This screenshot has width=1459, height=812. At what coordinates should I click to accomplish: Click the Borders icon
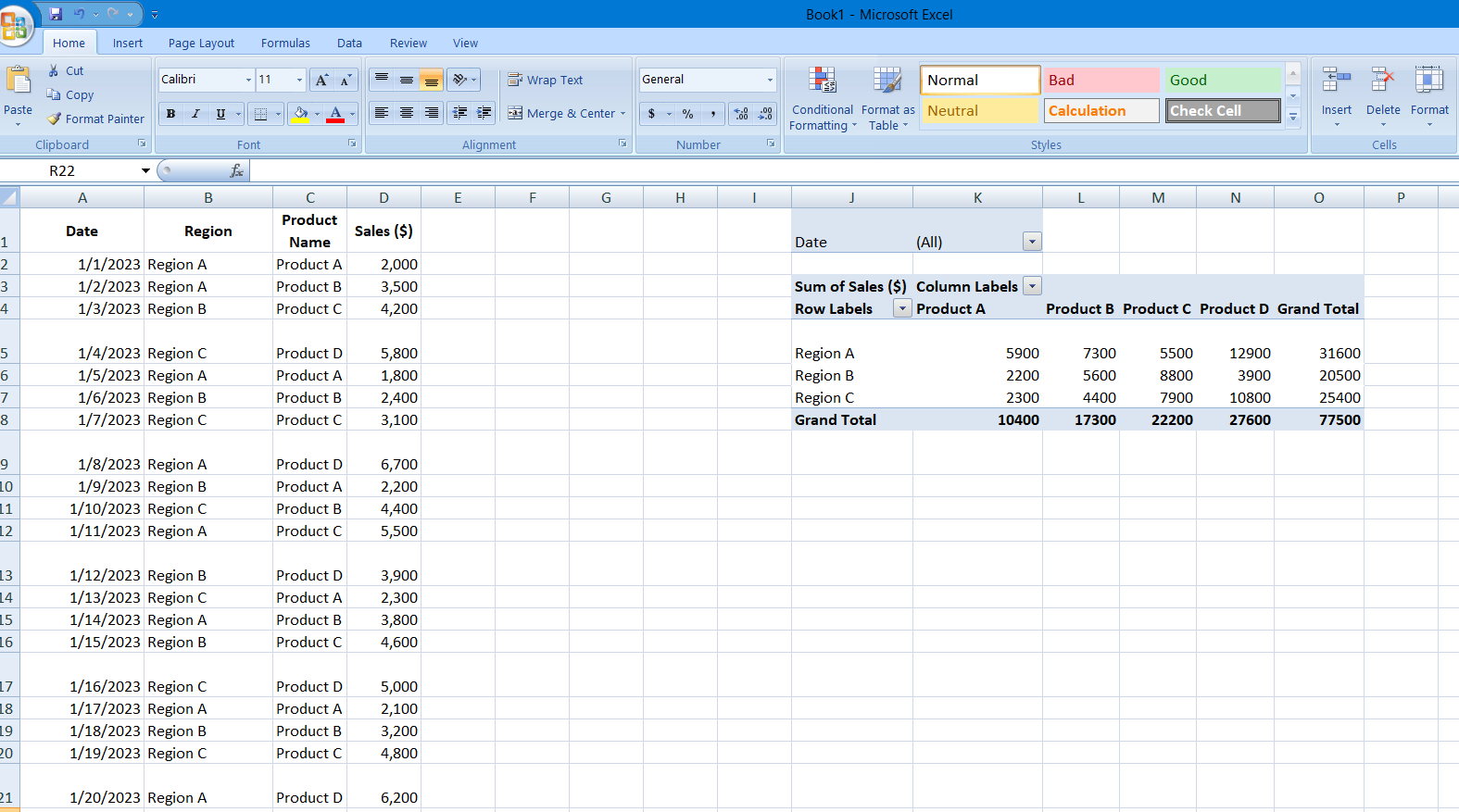(261, 114)
